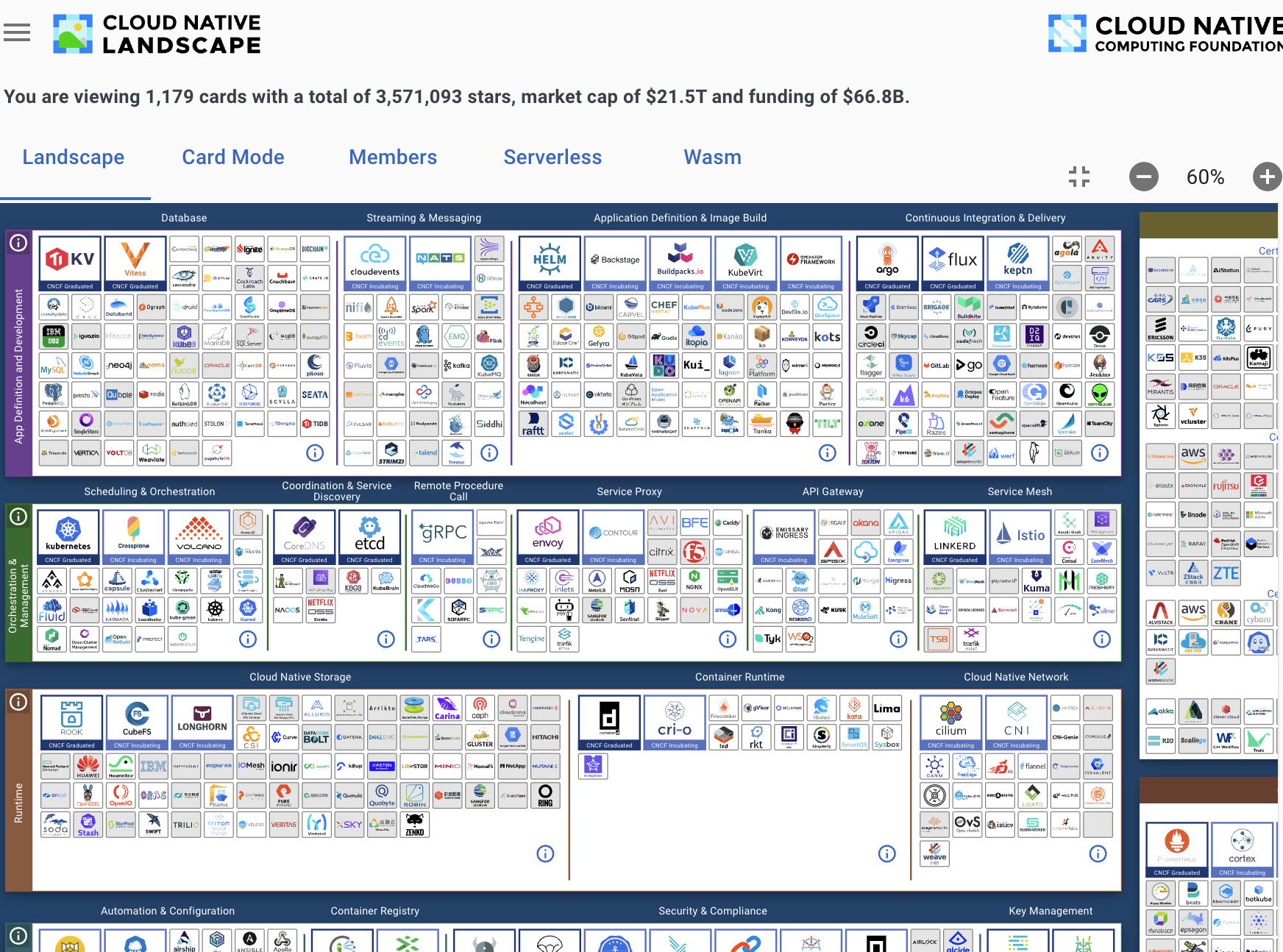Open Service Mesh section info icon
This screenshot has width=1283, height=952.
tap(1102, 639)
